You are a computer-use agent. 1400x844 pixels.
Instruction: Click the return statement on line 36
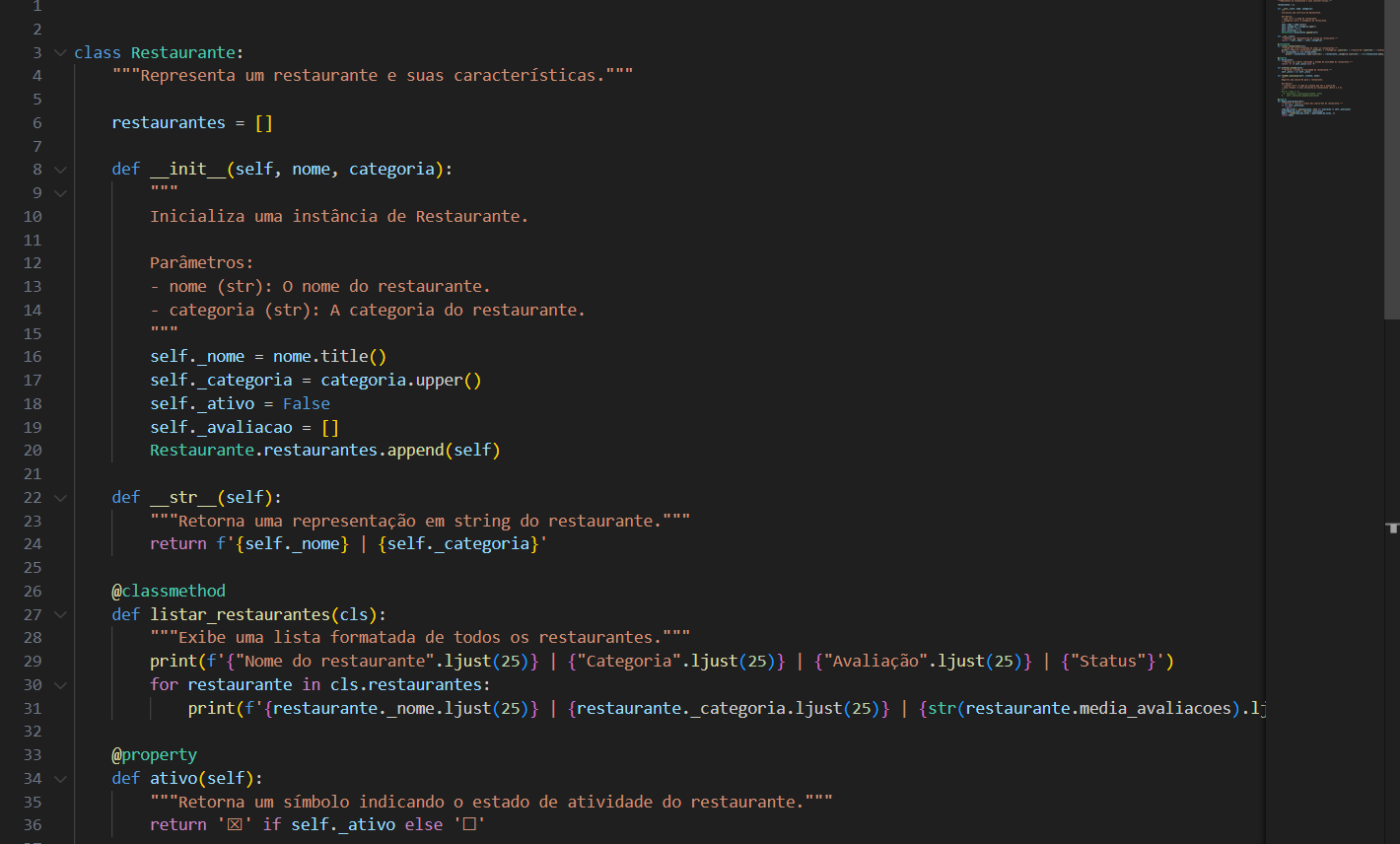tap(317, 825)
